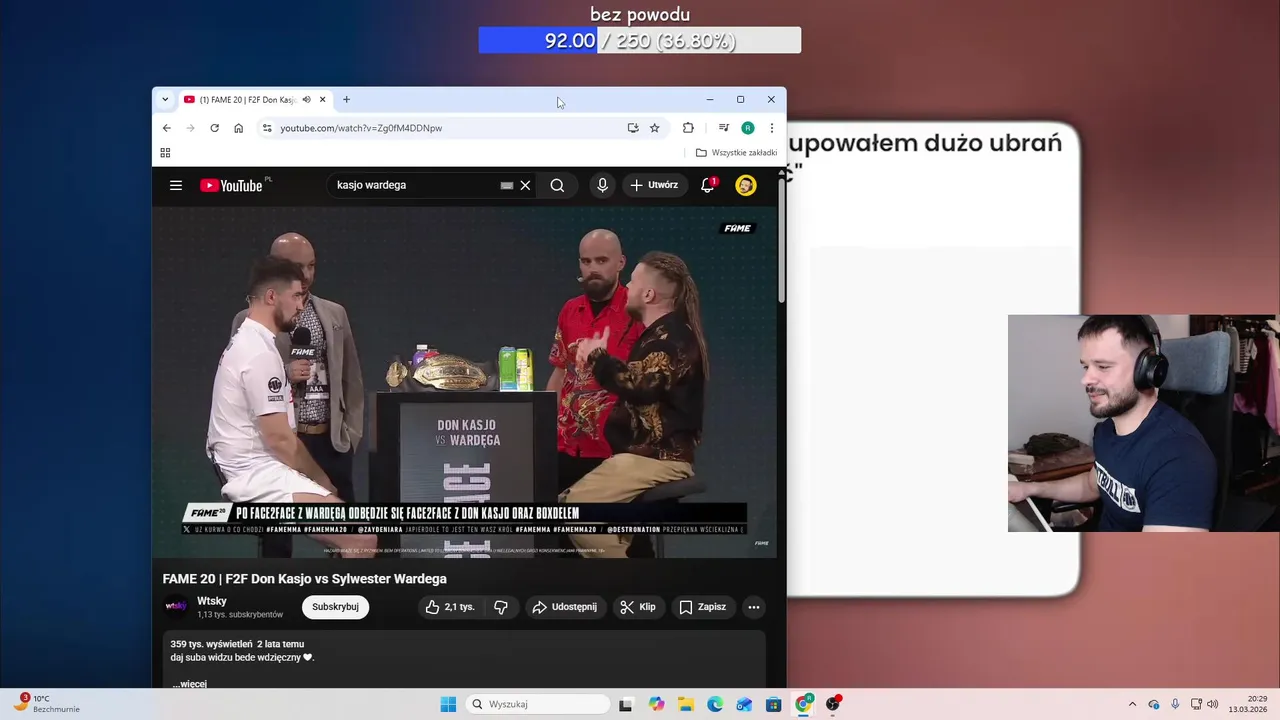Open a new Chrome tab

pyautogui.click(x=346, y=99)
